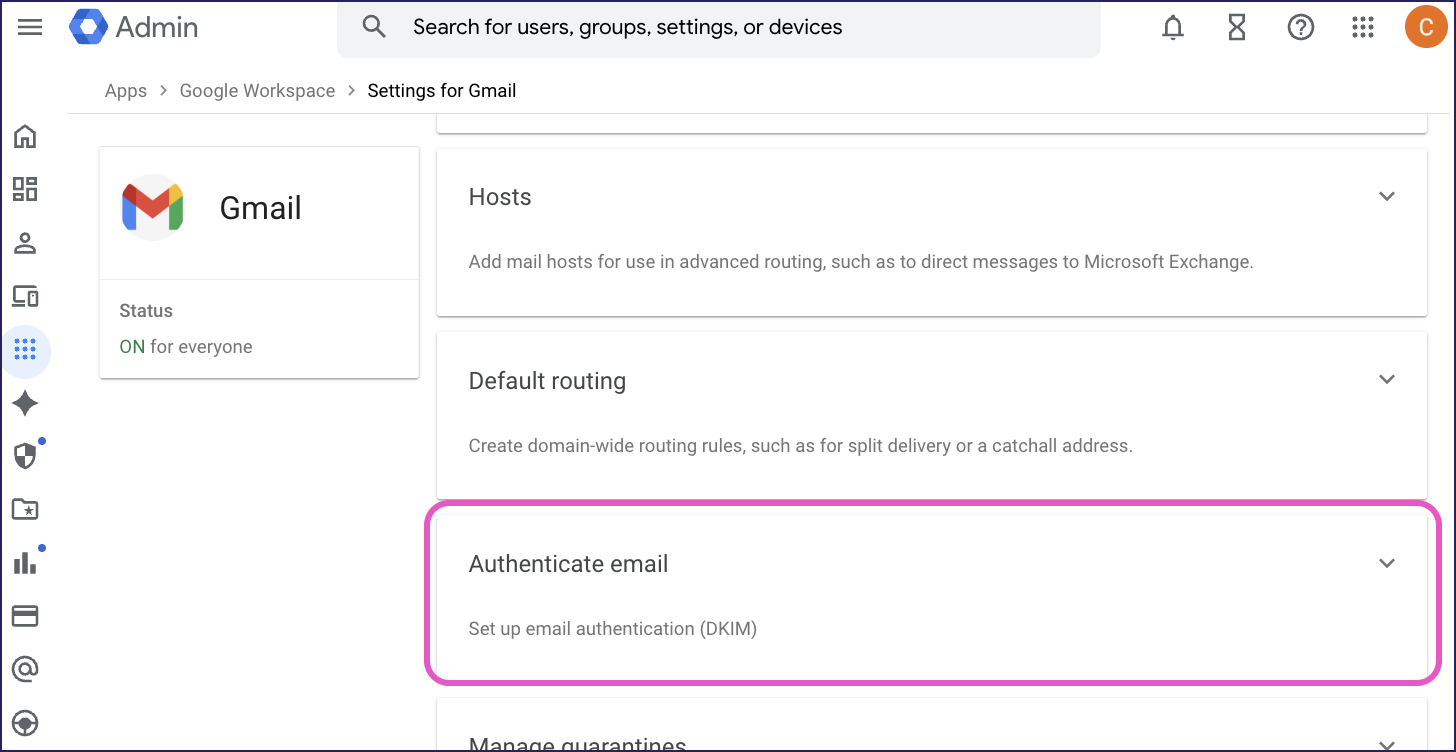The height and width of the screenshot is (752, 1456).
Task: Open Reporting bar chart in the sidebar
Action: coord(25,563)
